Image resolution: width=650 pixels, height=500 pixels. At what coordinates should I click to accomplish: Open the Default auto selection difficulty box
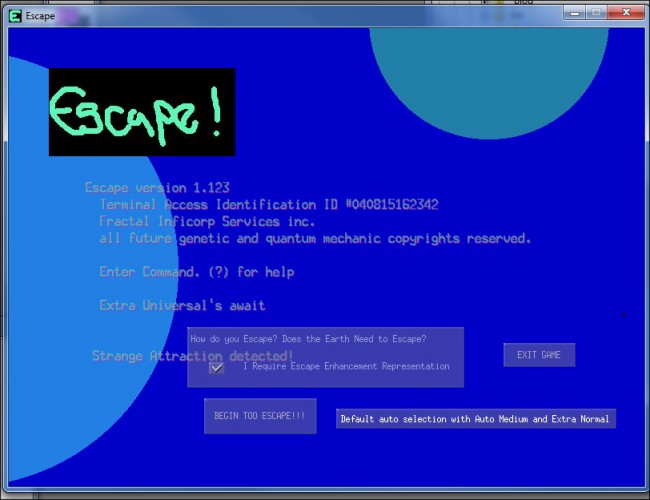point(475,419)
